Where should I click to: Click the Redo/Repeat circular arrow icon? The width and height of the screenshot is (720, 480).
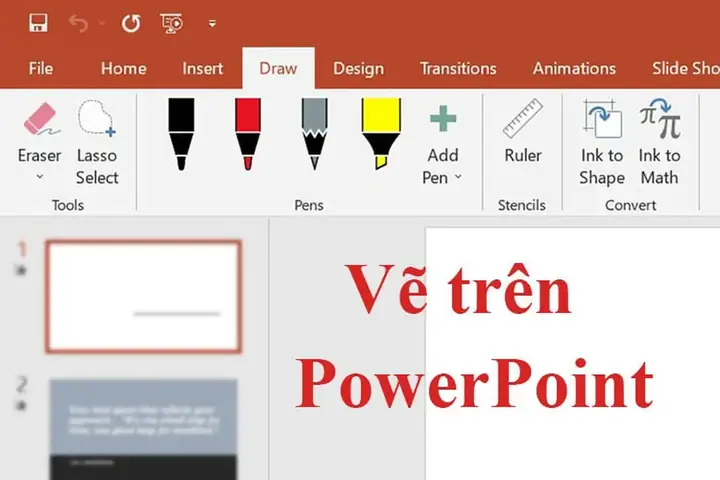131,23
